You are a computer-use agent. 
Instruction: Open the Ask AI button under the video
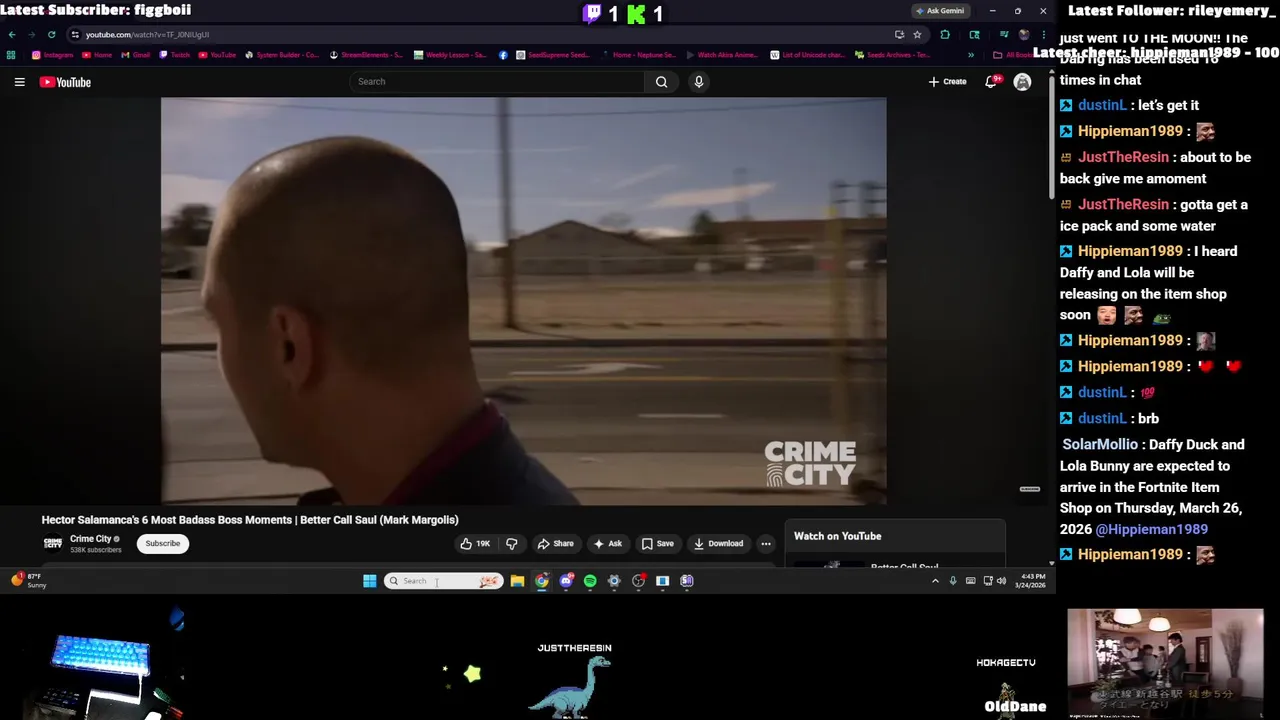point(607,544)
